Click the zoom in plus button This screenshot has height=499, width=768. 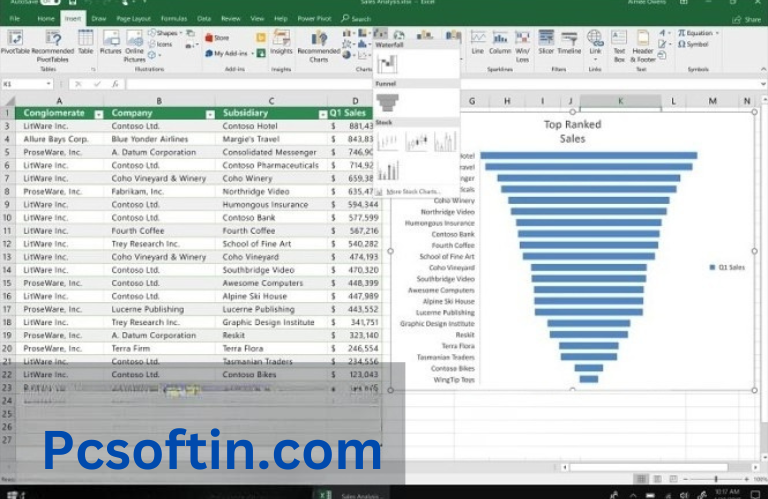pos(746,479)
